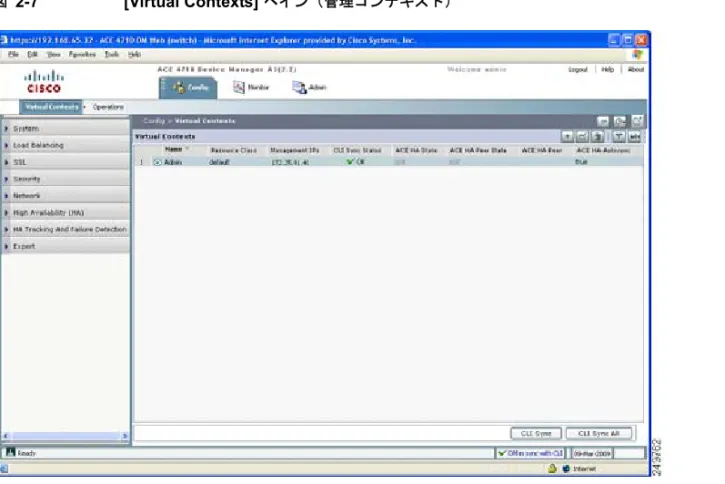
Task: Click the icon right of the add plus icon
Action: 583,136
